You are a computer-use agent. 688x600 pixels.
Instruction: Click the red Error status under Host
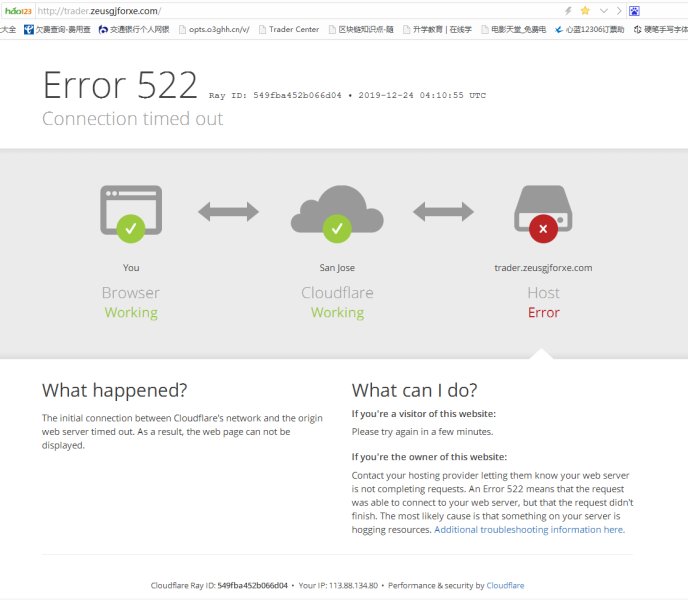544,313
